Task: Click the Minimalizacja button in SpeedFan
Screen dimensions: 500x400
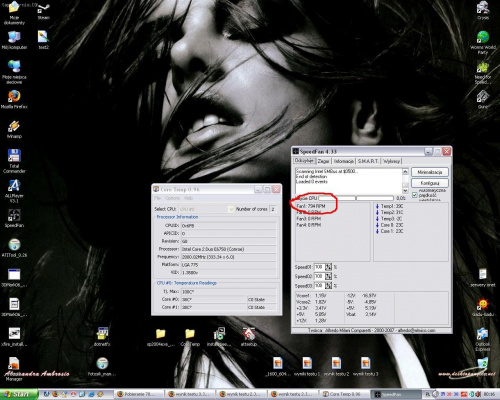Action: (430, 172)
